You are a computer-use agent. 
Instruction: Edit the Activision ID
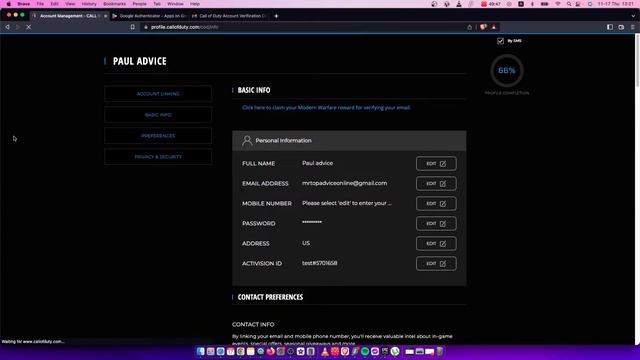coord(436,264)
